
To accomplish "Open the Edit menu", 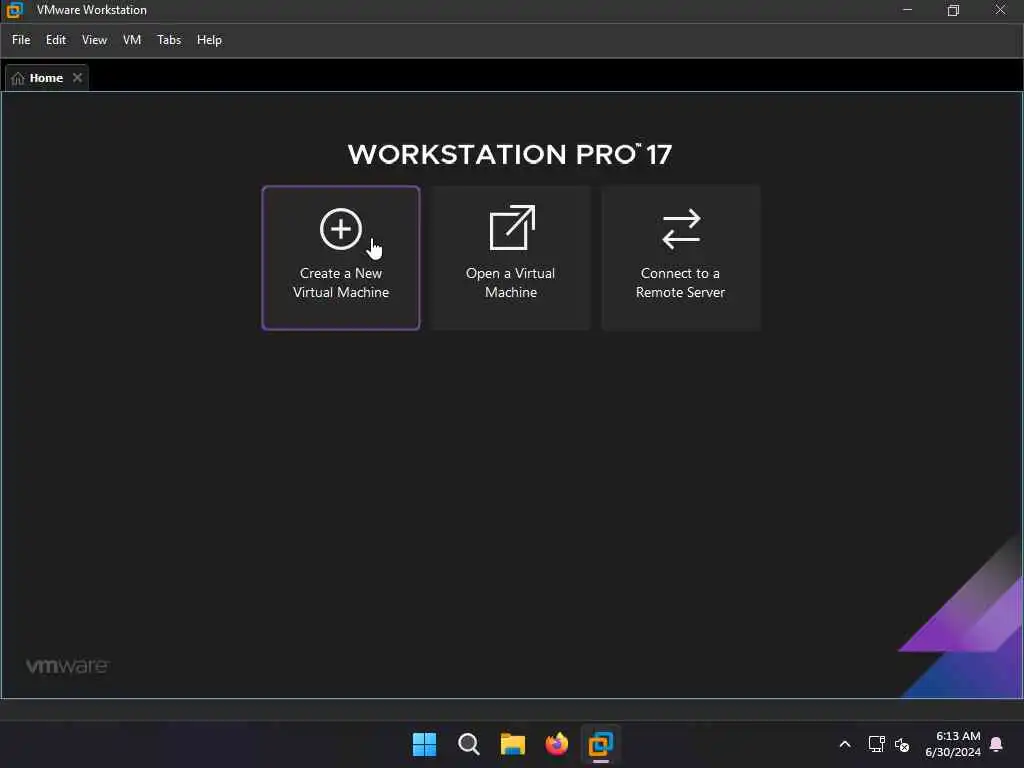I will 56,40.
